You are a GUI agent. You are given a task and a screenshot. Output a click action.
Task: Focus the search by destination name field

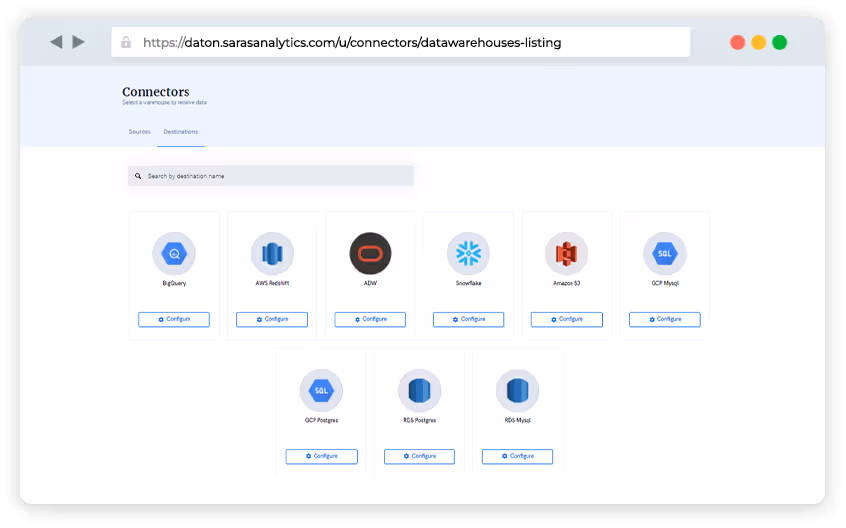tap(271, 176)
